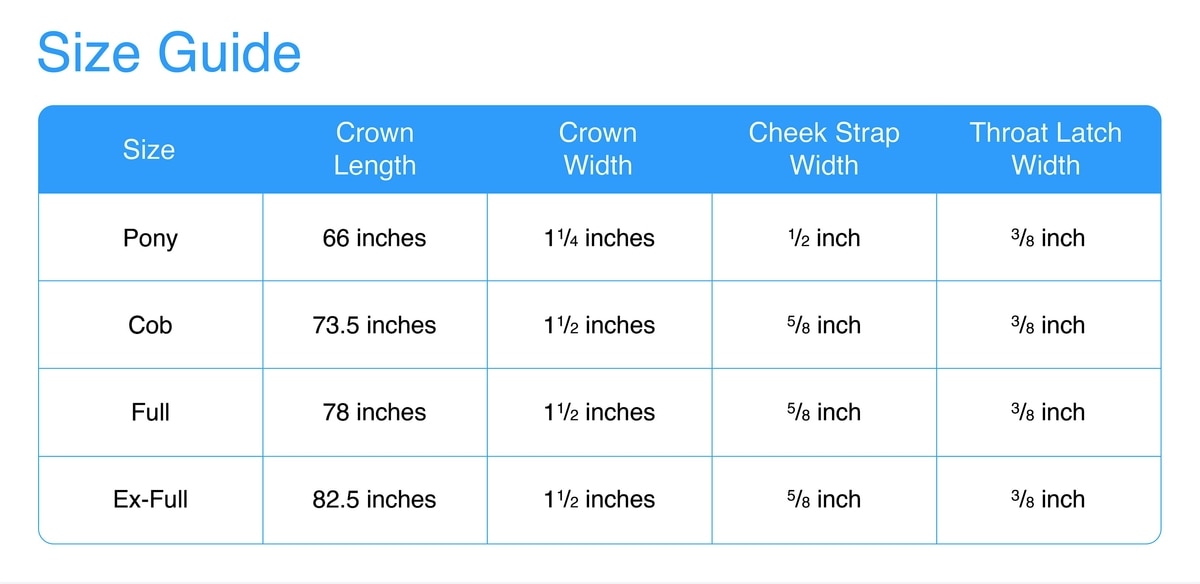The width and height of the screenshot is (1200, 584).
Task: Select the 73.5 inches cell
Action: pos(374,326)
